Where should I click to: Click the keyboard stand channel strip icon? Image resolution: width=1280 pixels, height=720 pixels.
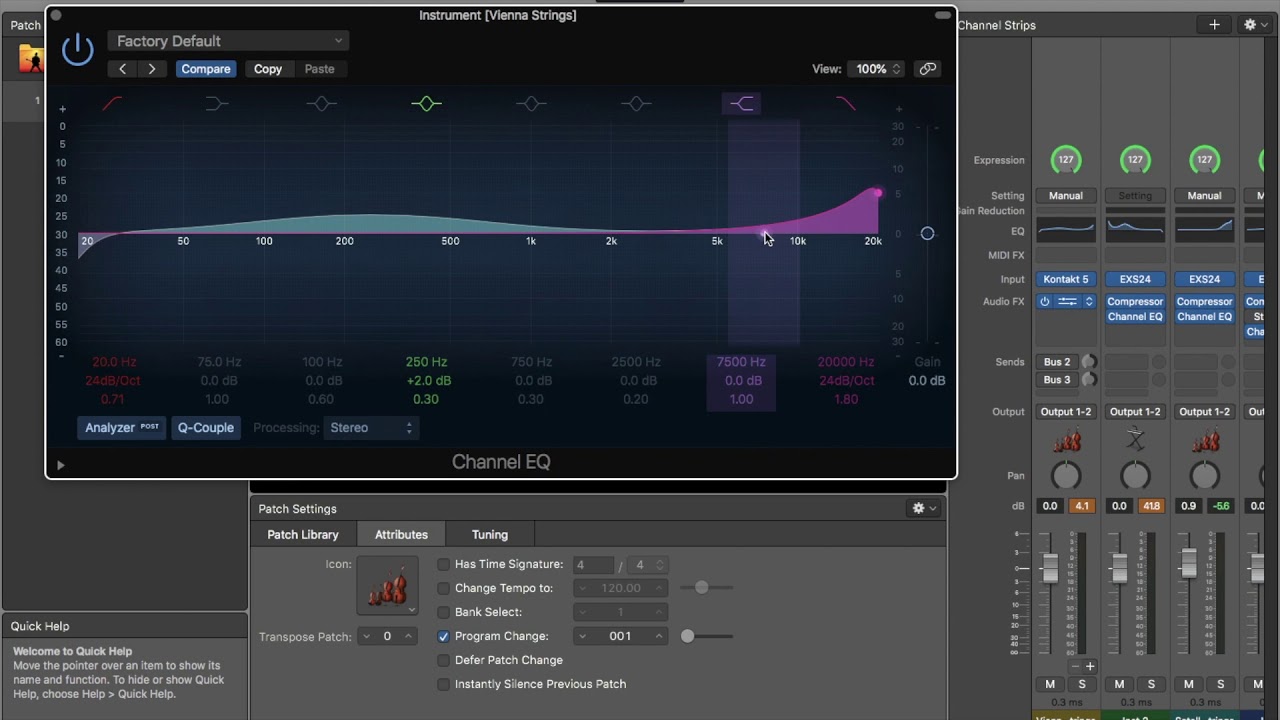pos(1135,441)
